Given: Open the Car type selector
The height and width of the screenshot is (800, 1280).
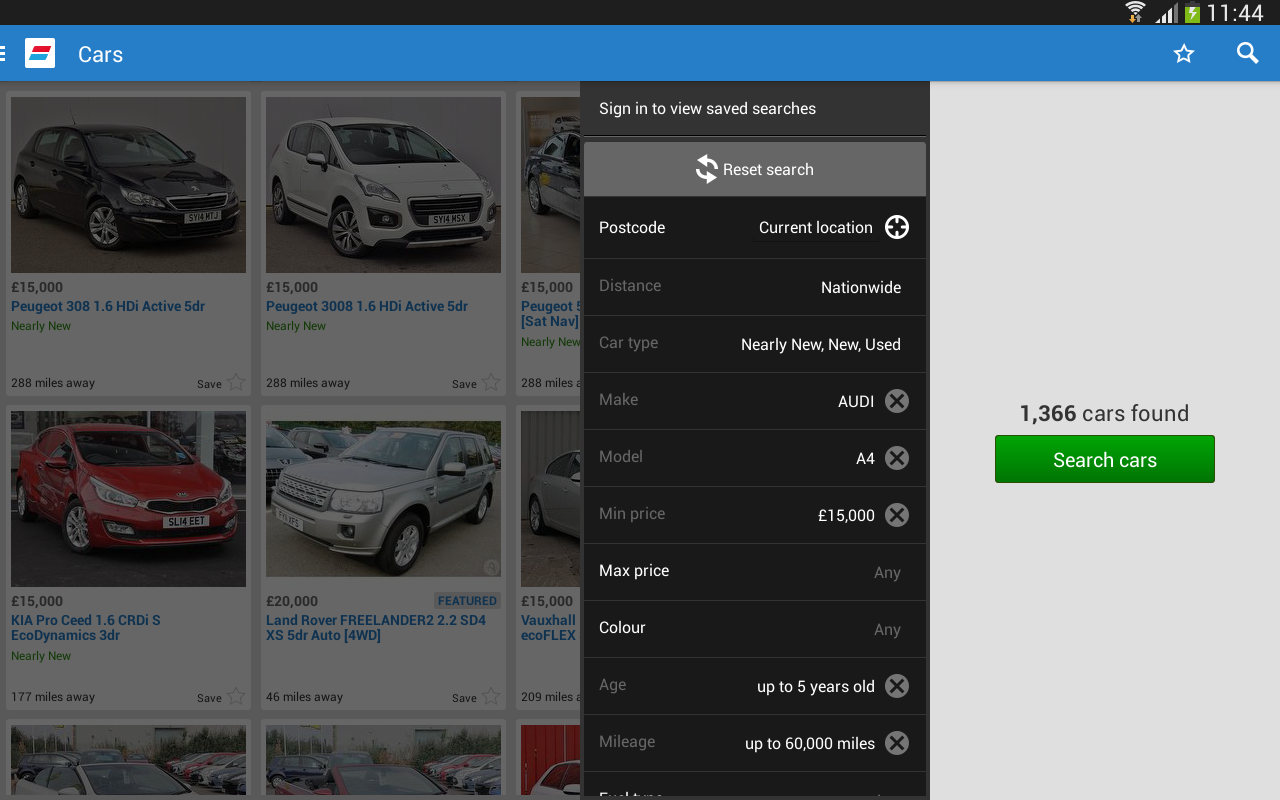Looking at the screenshot, I should (x=755, y=344).
